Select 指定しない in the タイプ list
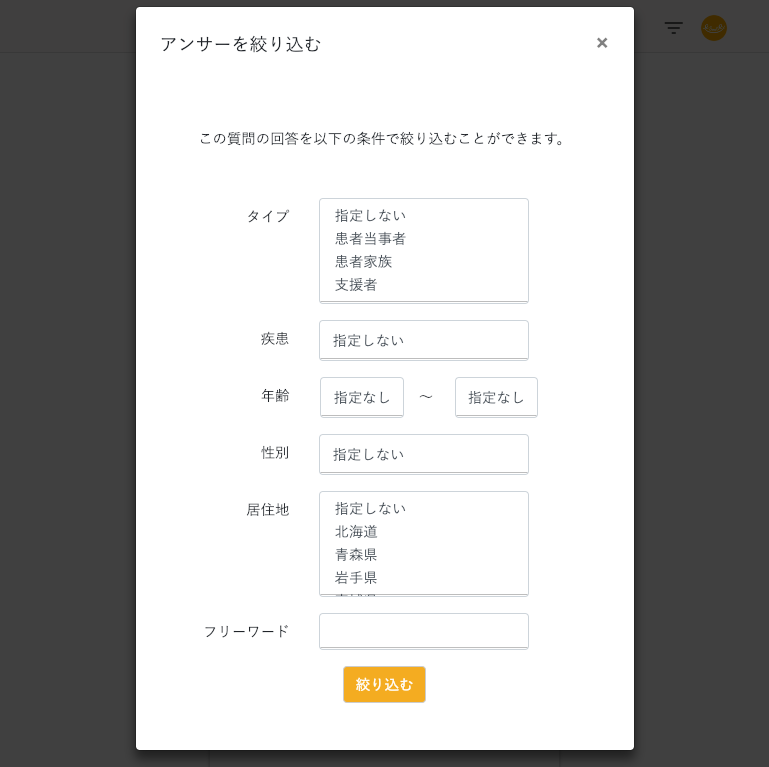 (x=371, y=215)
